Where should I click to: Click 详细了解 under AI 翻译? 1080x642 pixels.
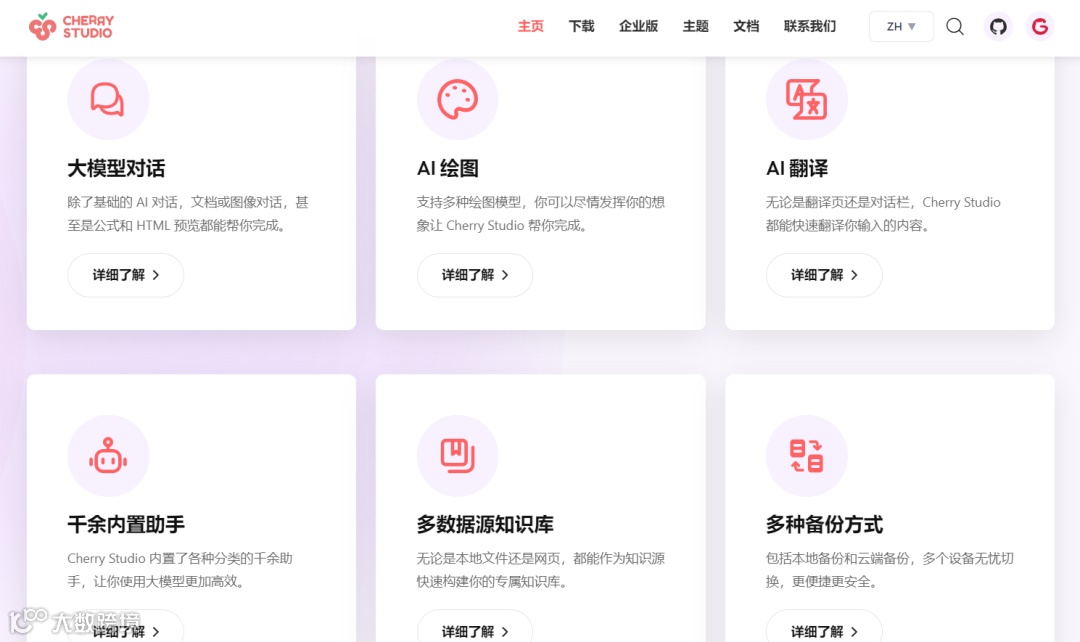pyautogui.click(x=824, y=275)
